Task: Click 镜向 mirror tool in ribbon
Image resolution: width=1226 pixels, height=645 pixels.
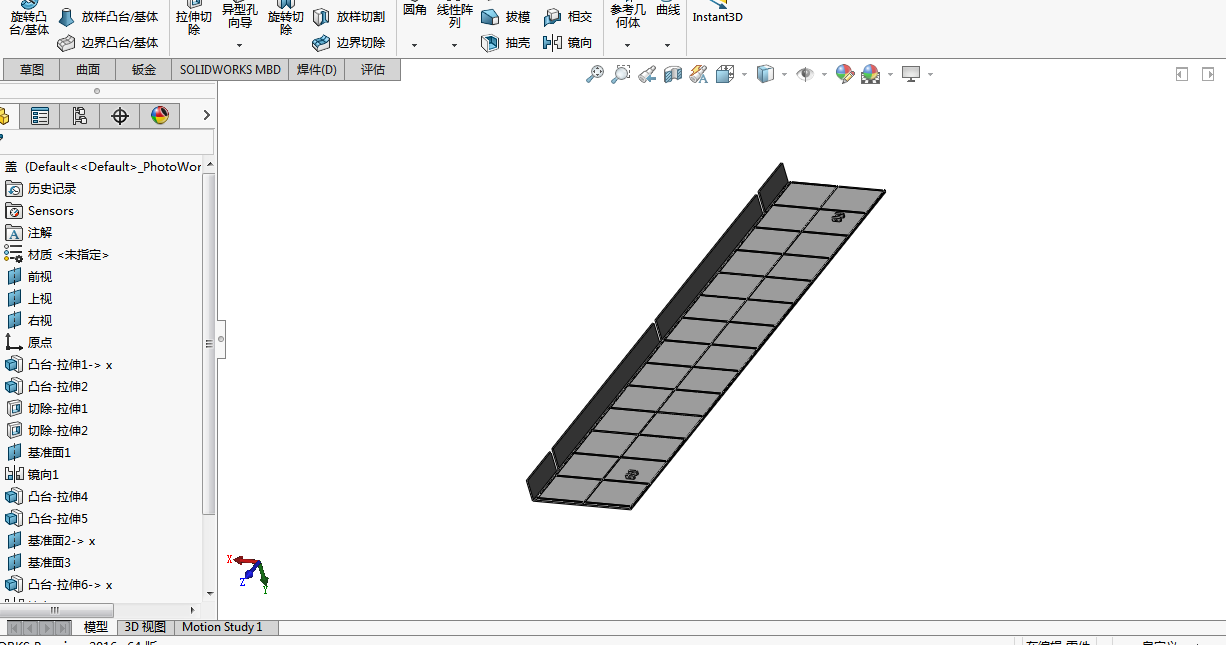Action: click(568, 43)
